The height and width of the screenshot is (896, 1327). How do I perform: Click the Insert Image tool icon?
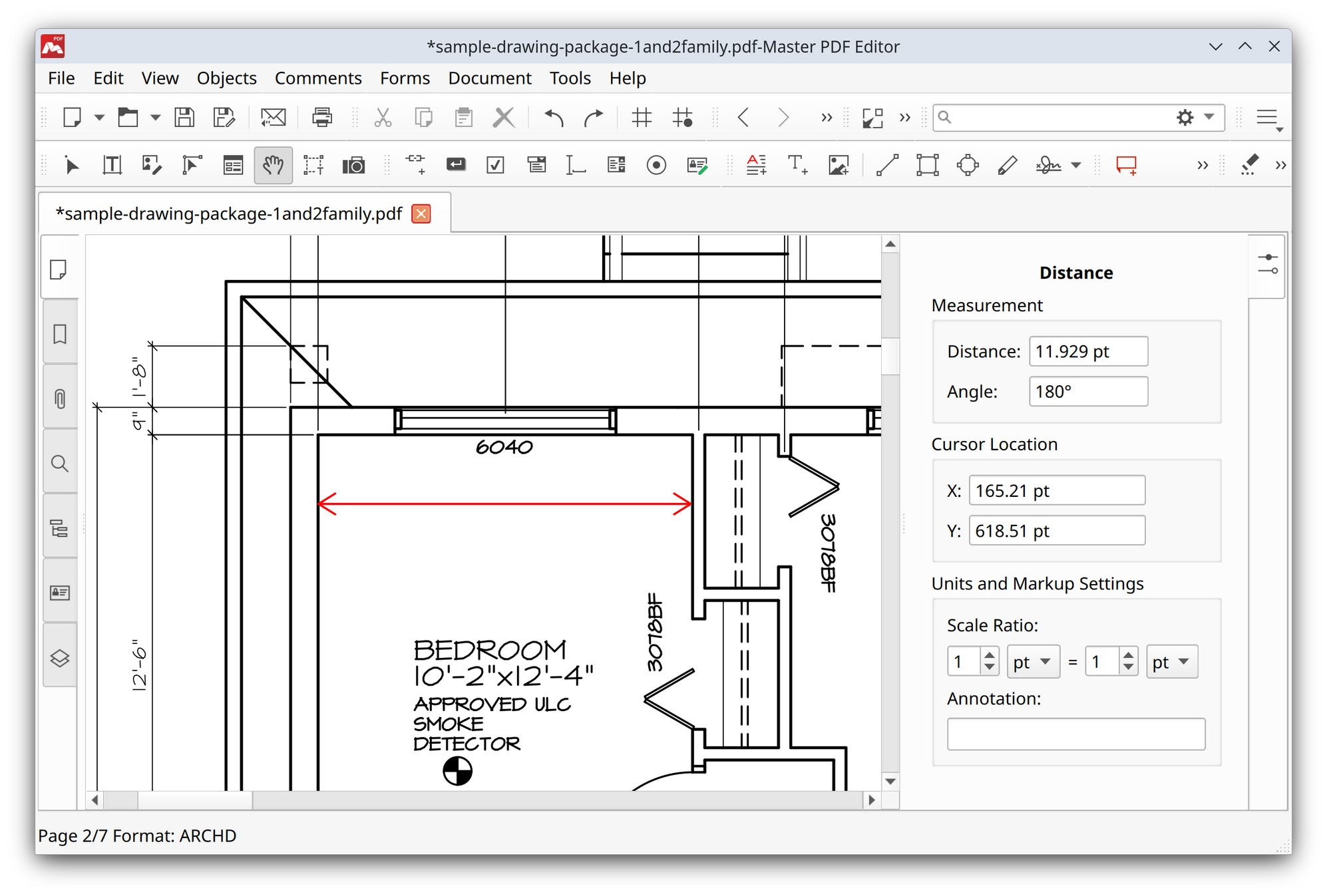(839, 165)
